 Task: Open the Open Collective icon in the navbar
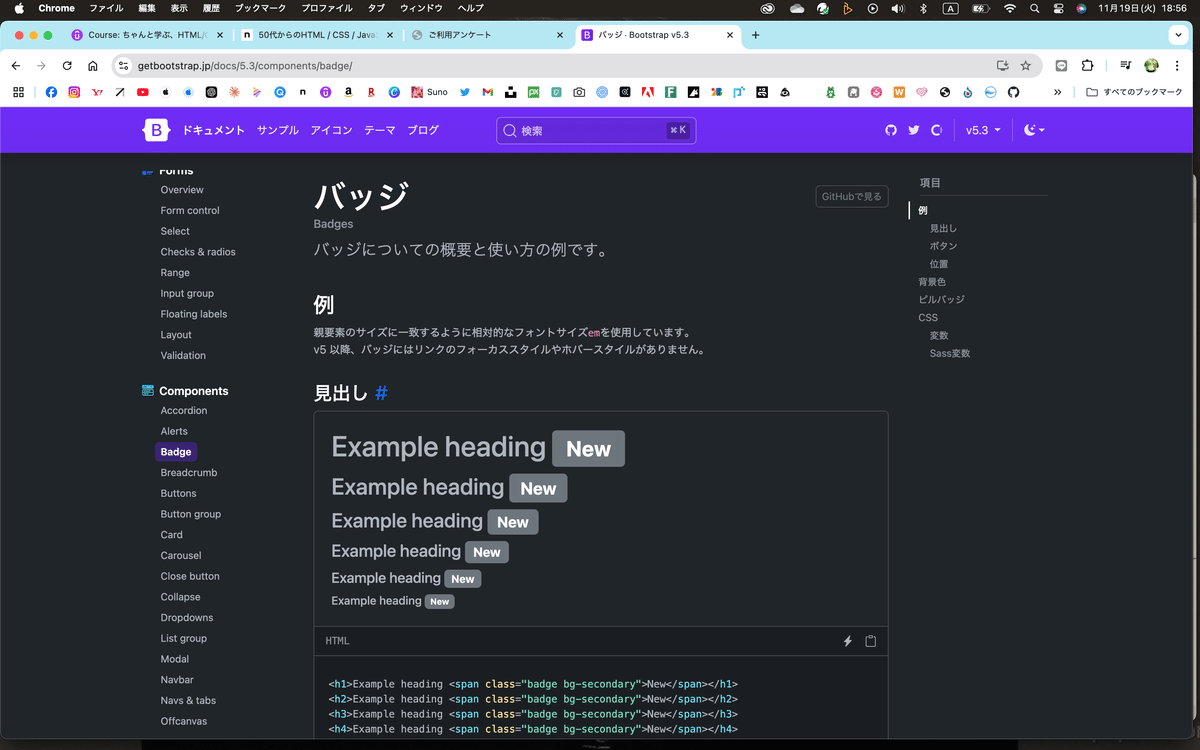pos(937,130)
